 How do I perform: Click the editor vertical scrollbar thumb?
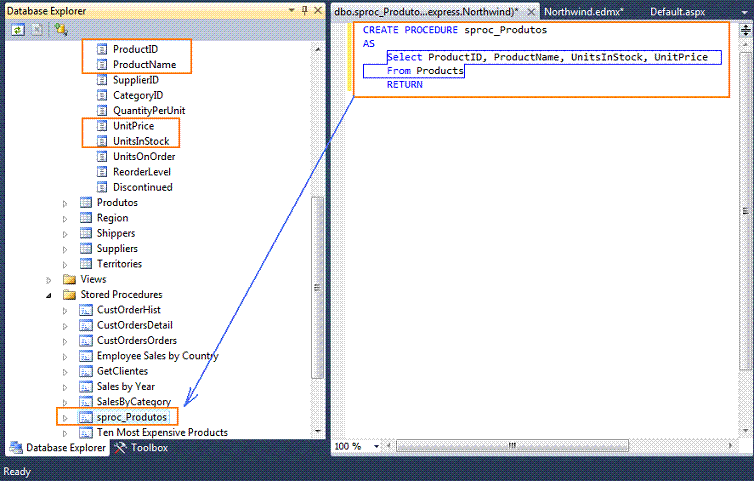coord(745,210)
